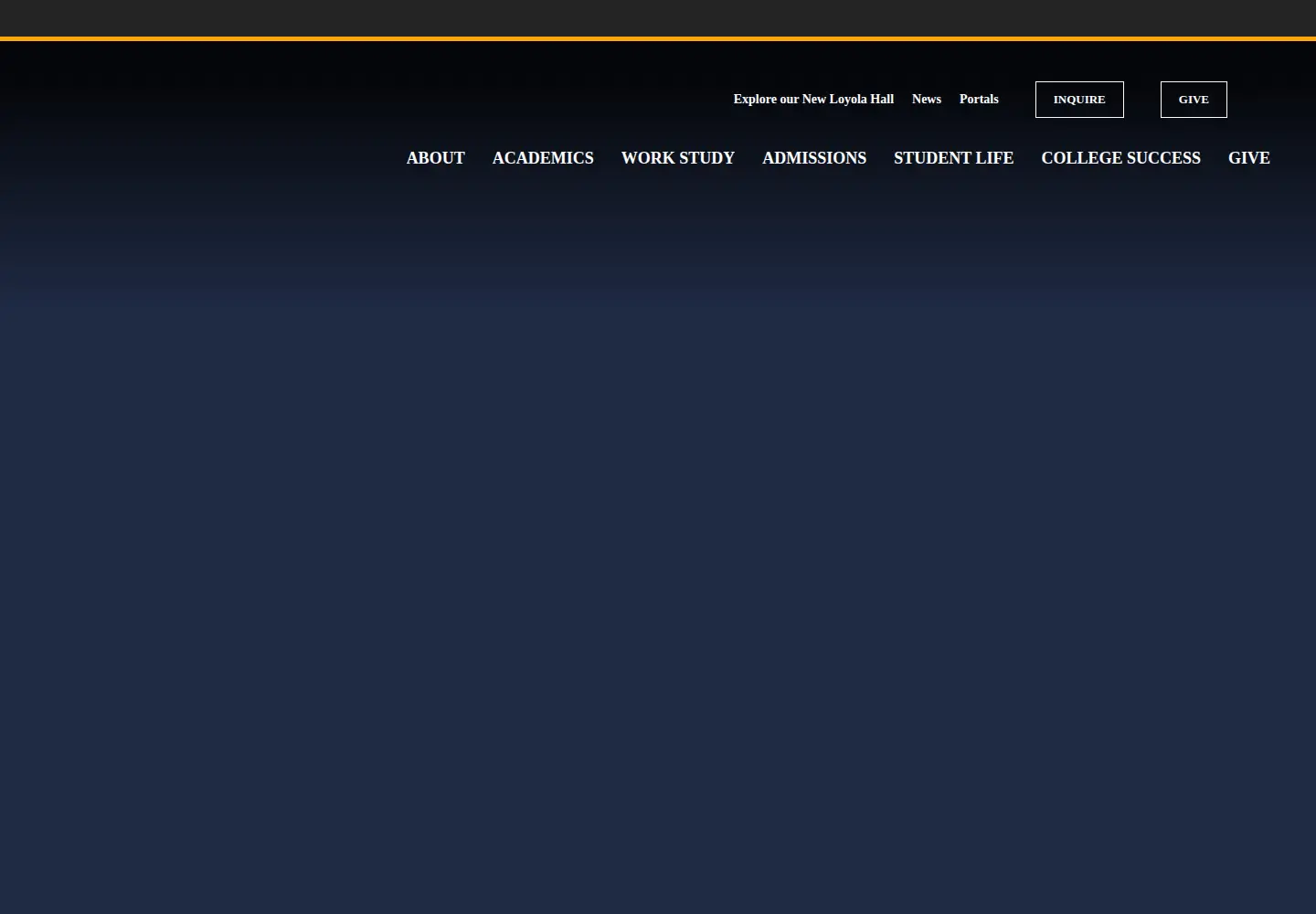The image size is (1316, 914).
Task: Open the WORK STUDY menu item
Action: [678, 158]
